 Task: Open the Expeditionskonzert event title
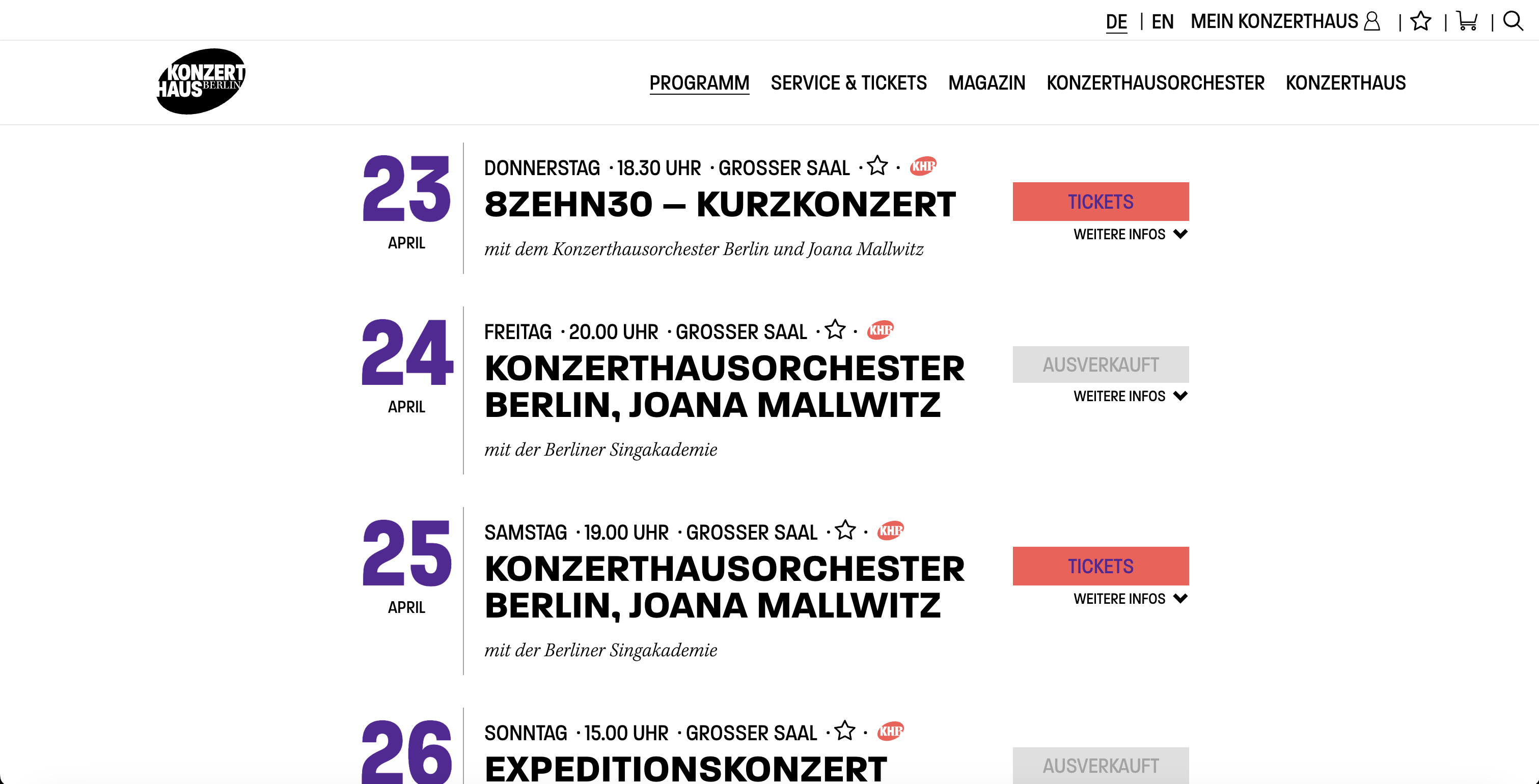tap(685, 768)
